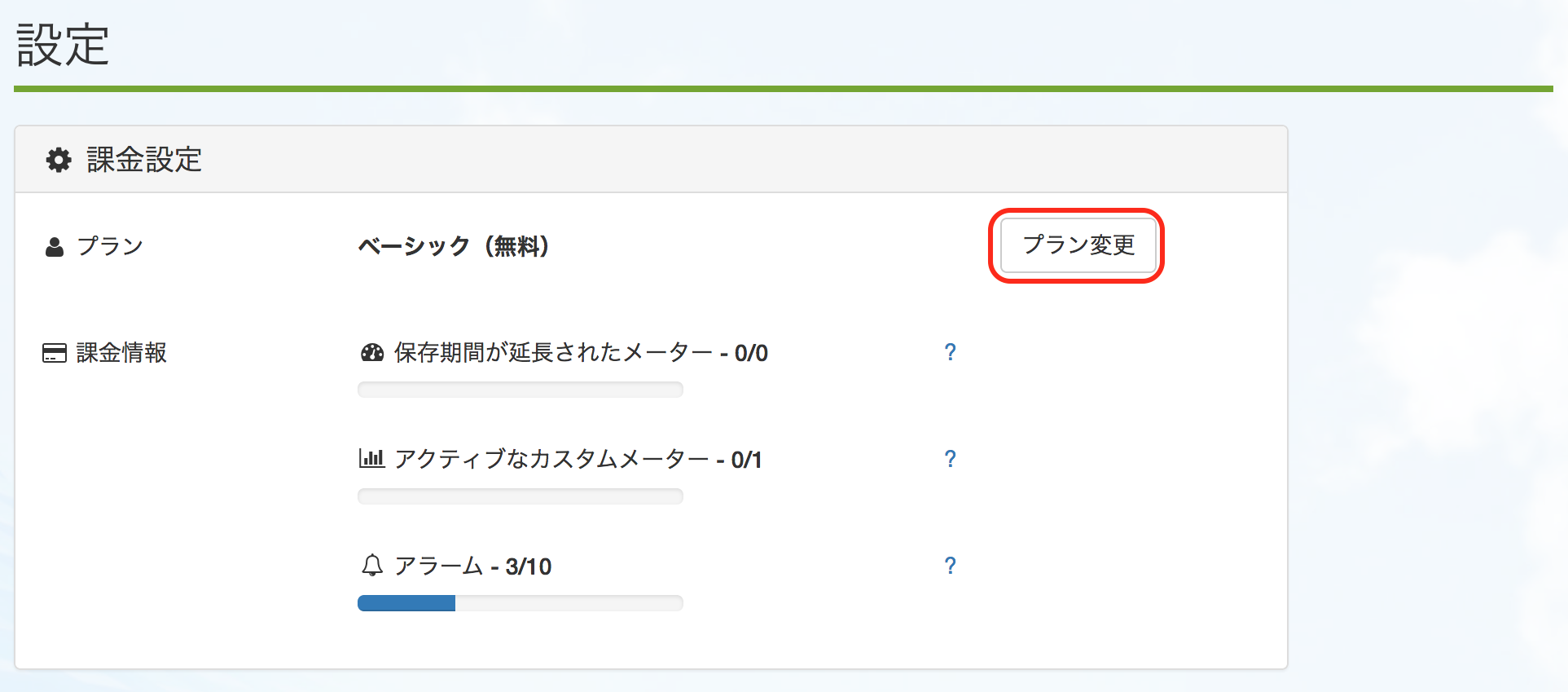Click the アラーム usage progress bar
The width and height of the screenshot is (1568, 692).
(x=520, y=603)
